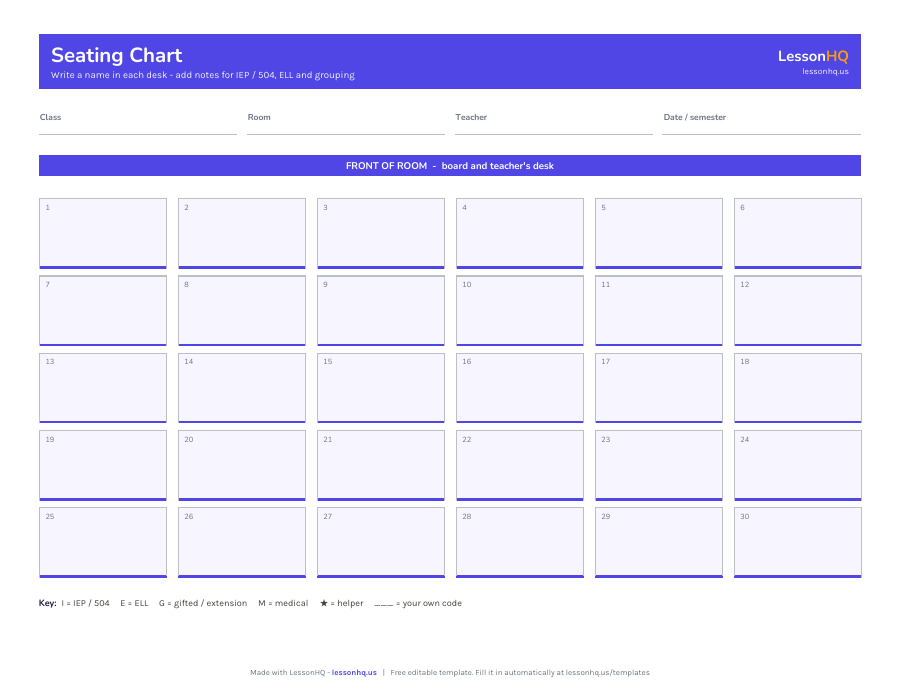Select desk 11
The image size is (900, 696).
[658, 310]
